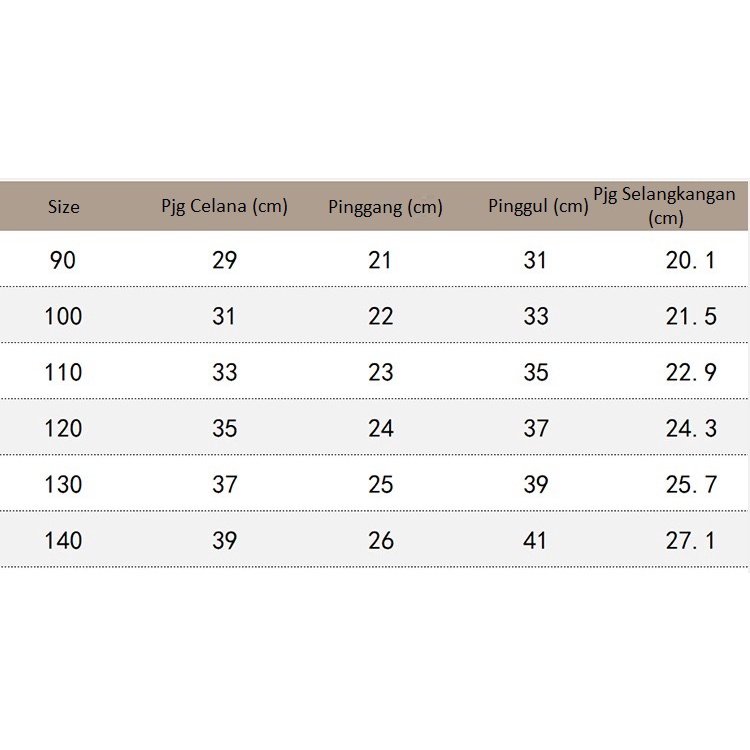
Task: Select size 90 in the Size column
Action: coord(62,260)
